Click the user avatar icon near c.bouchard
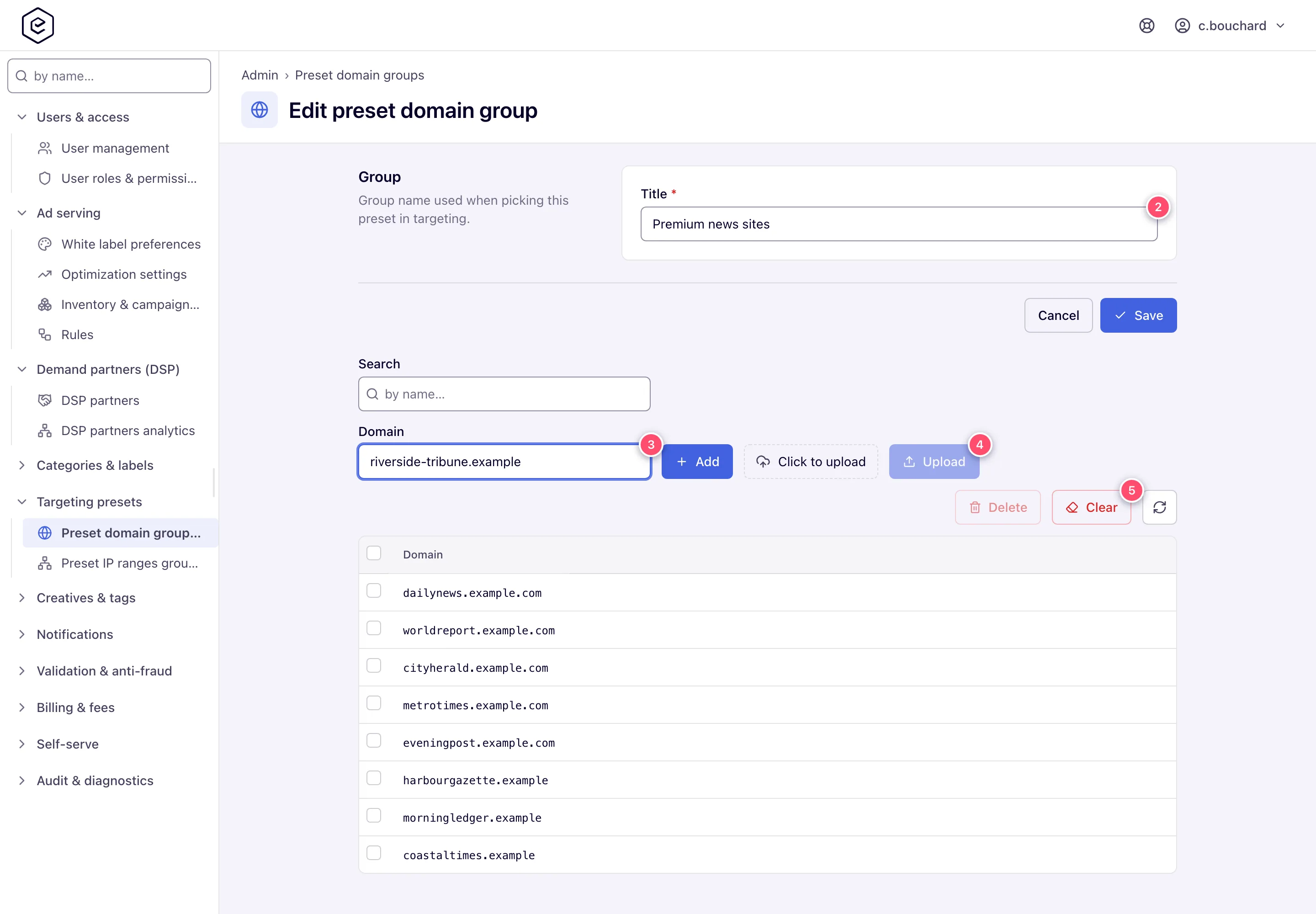 tap(1183, 26)
